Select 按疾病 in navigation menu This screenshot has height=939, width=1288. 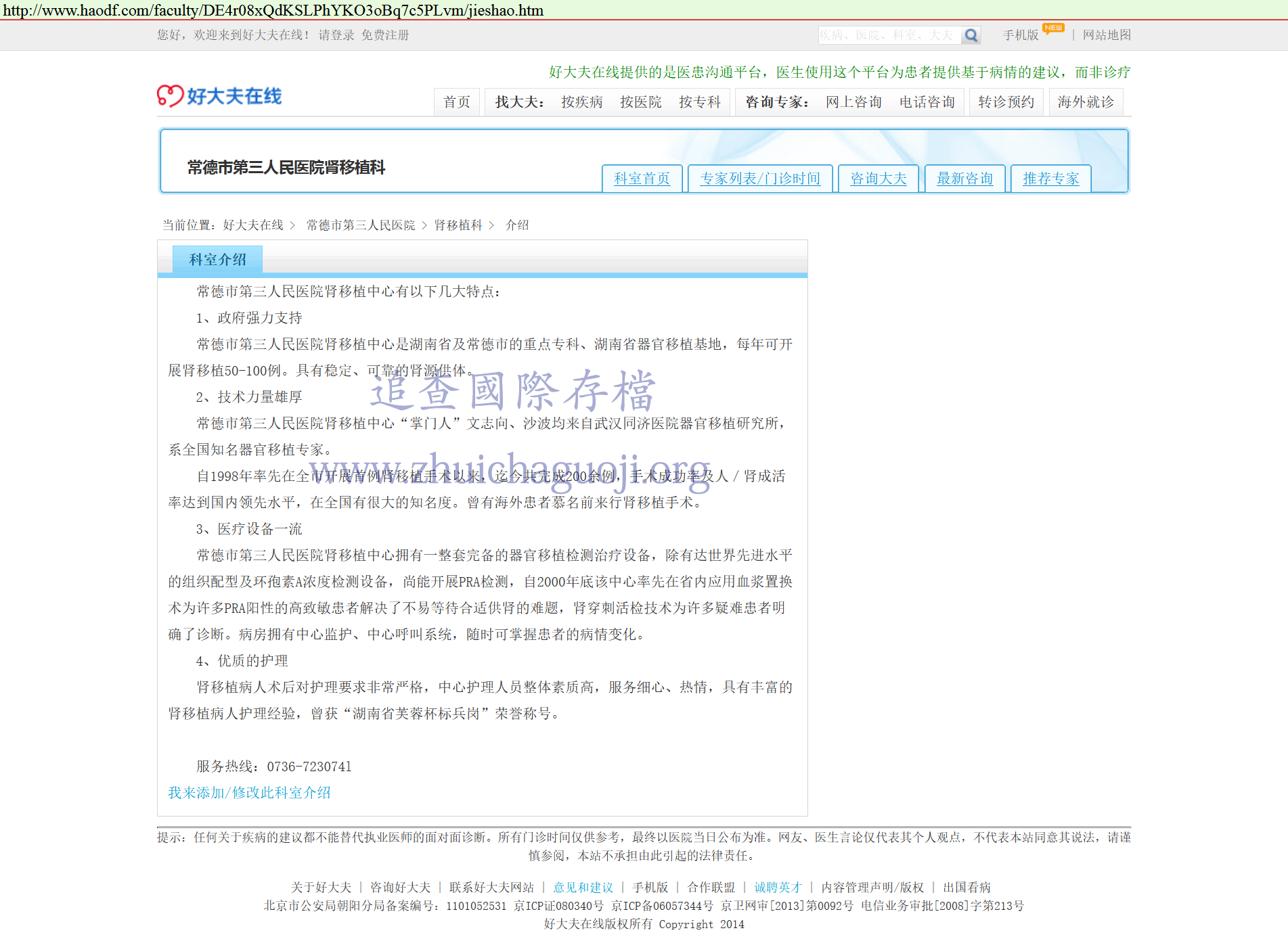[x=581, y=102]
